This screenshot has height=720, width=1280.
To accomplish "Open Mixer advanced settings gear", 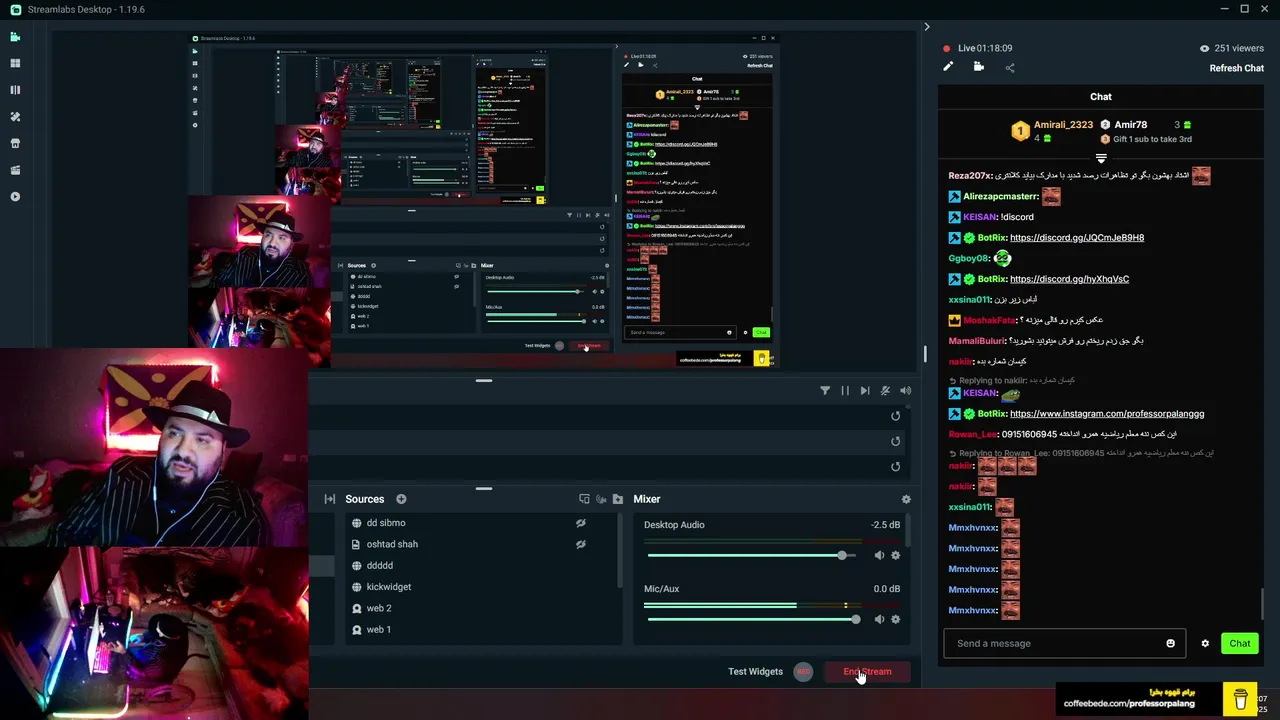I will 906,499.
